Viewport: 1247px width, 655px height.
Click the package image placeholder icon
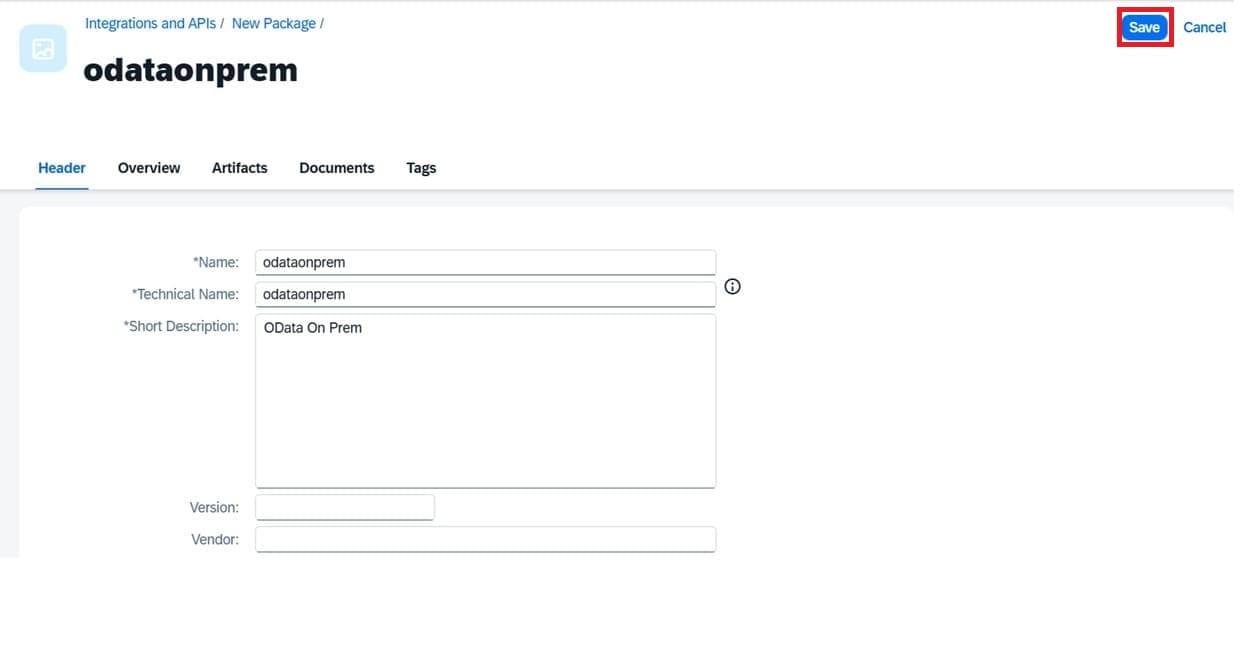tap(43, 49)
